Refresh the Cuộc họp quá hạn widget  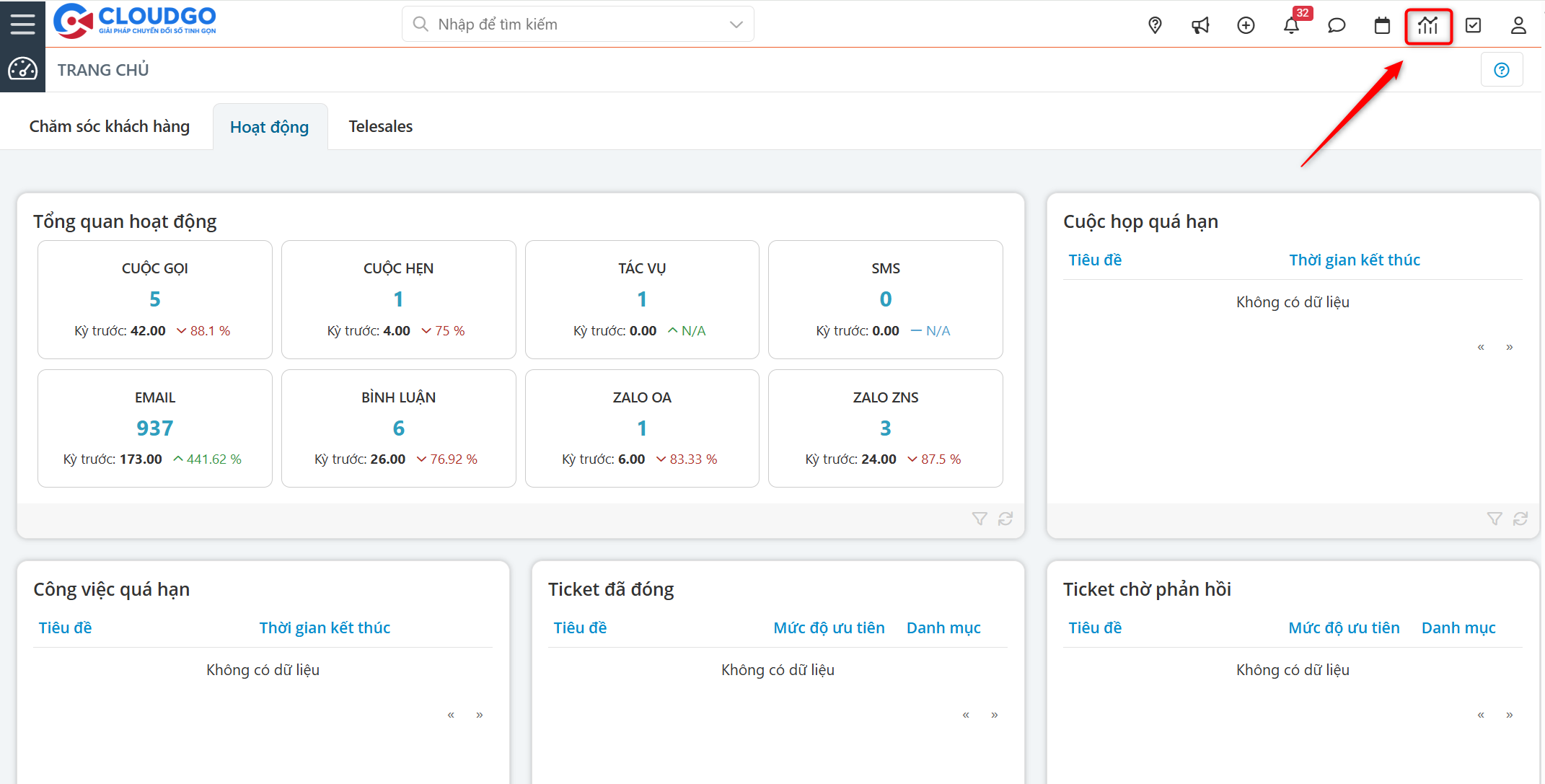click(x=1520, y=519)
